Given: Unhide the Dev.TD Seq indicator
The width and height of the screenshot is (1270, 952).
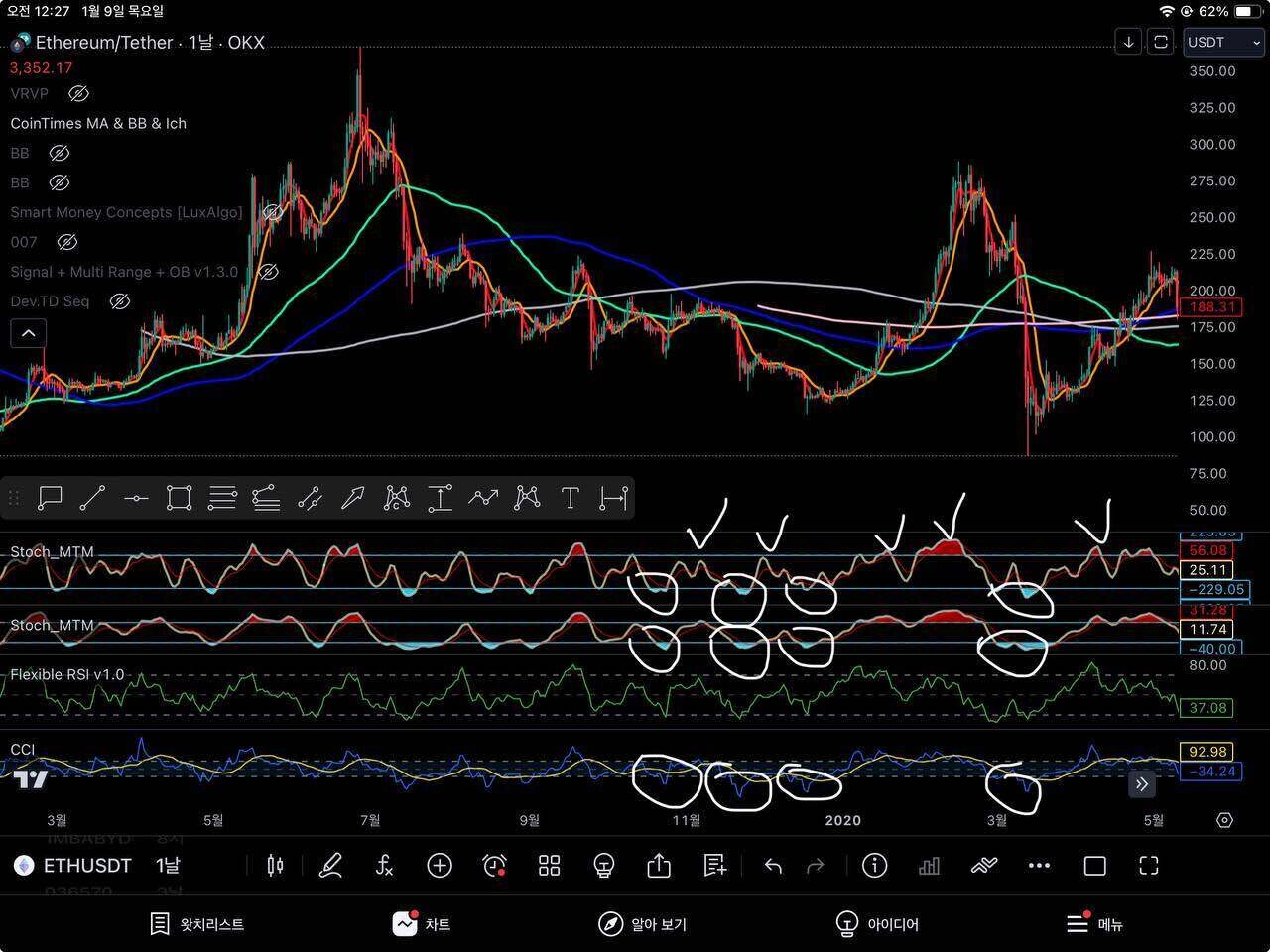Looking at the screenshot, I should pos(119,301).
